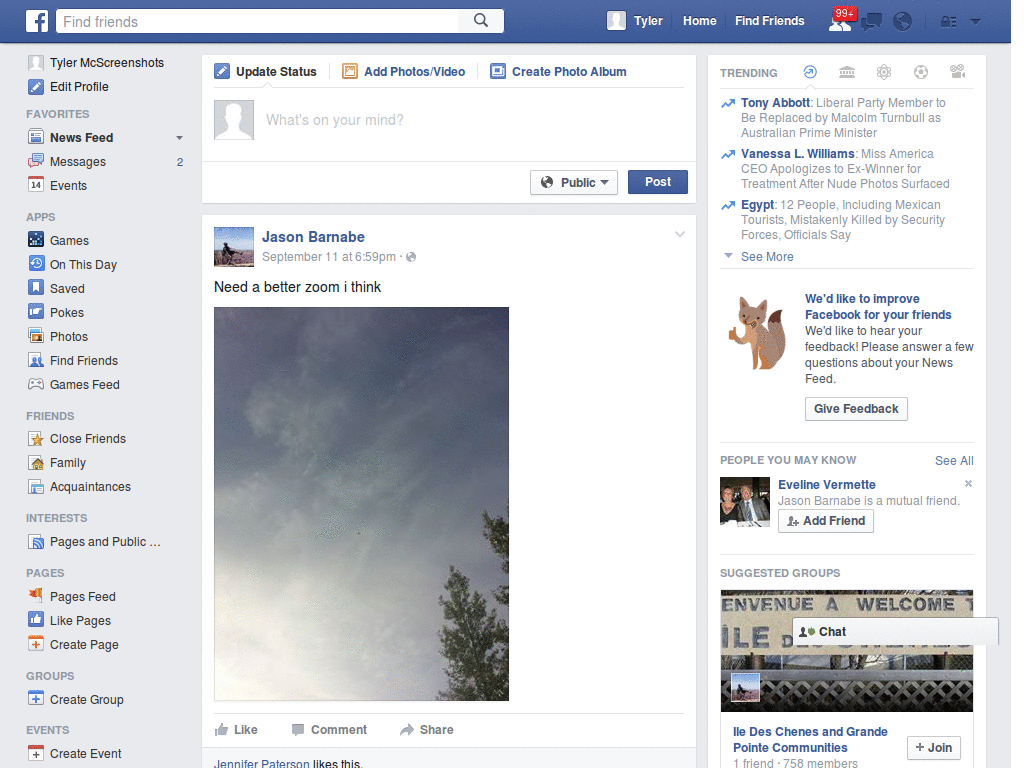The height and width of the screenshot is (768, 1024).
Task: Click See All people you may know
Action: click(954, 460)
